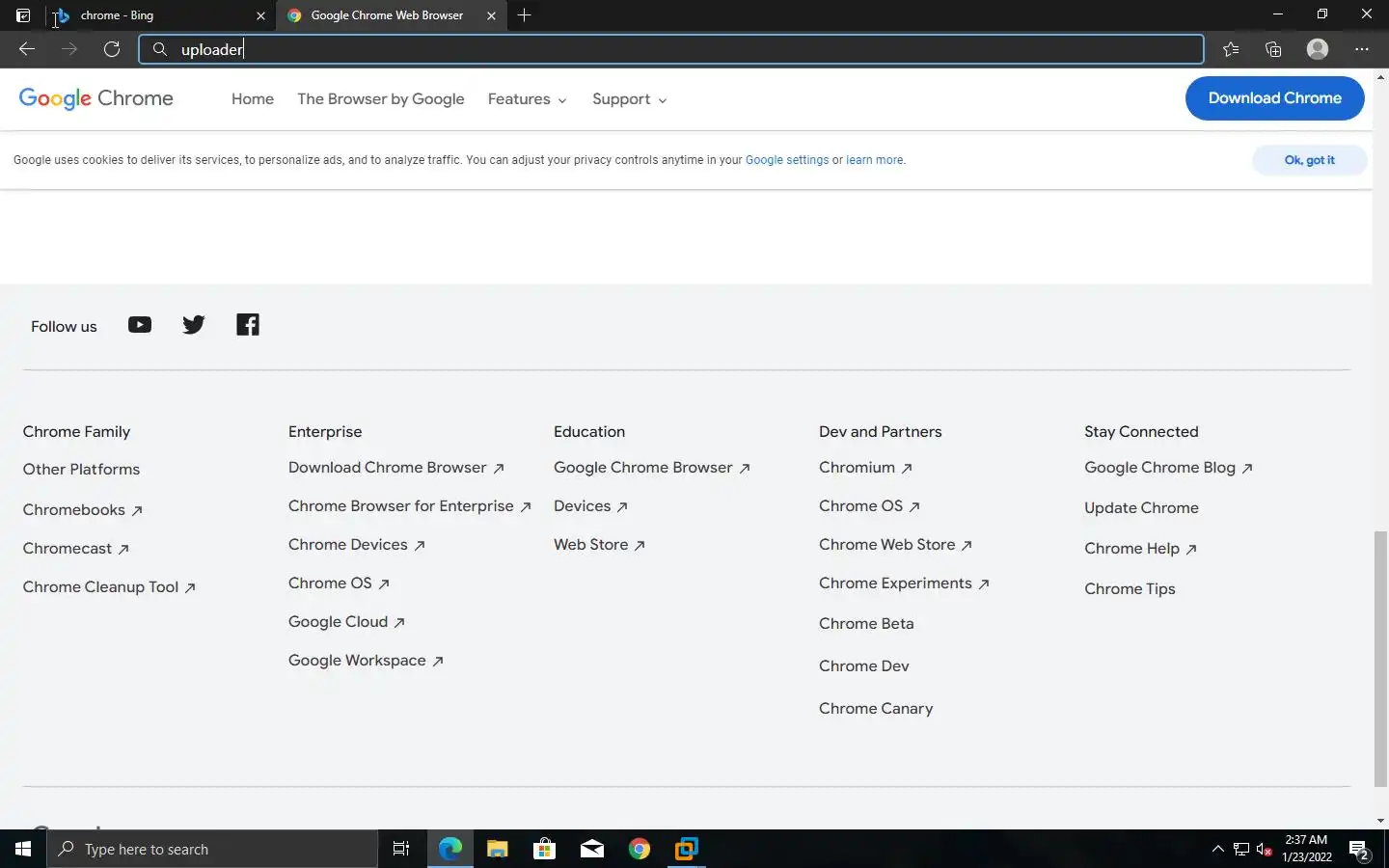Switch to Google Chrome Web Browser tab
Viewport: 1389px width, 868px height.
coord(391,15)
